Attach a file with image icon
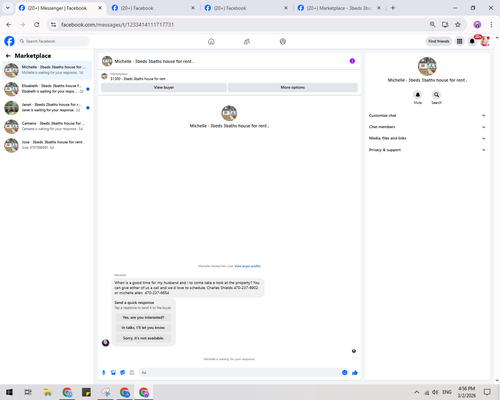Viewport: 500px width, 400px height. [113, 372]
